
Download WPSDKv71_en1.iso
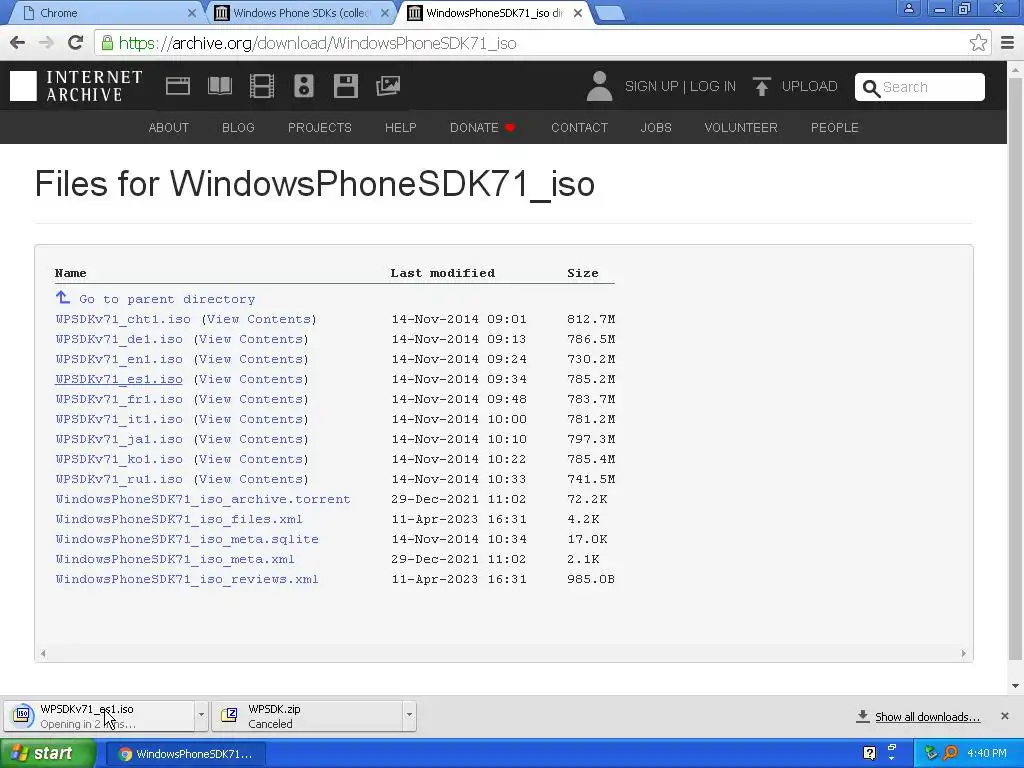pos(119,359)
